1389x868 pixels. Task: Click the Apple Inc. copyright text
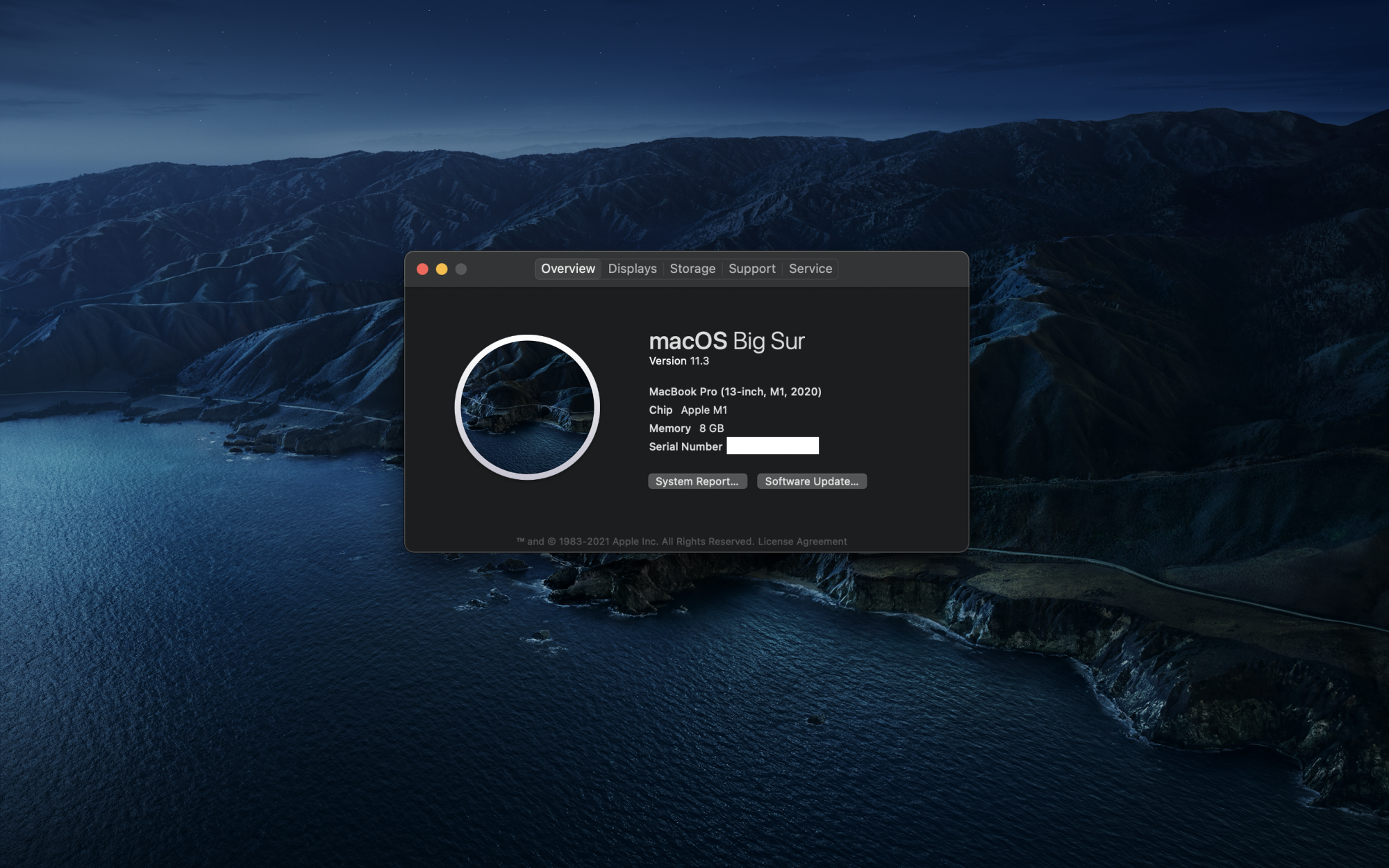click(x=635, y=542)
